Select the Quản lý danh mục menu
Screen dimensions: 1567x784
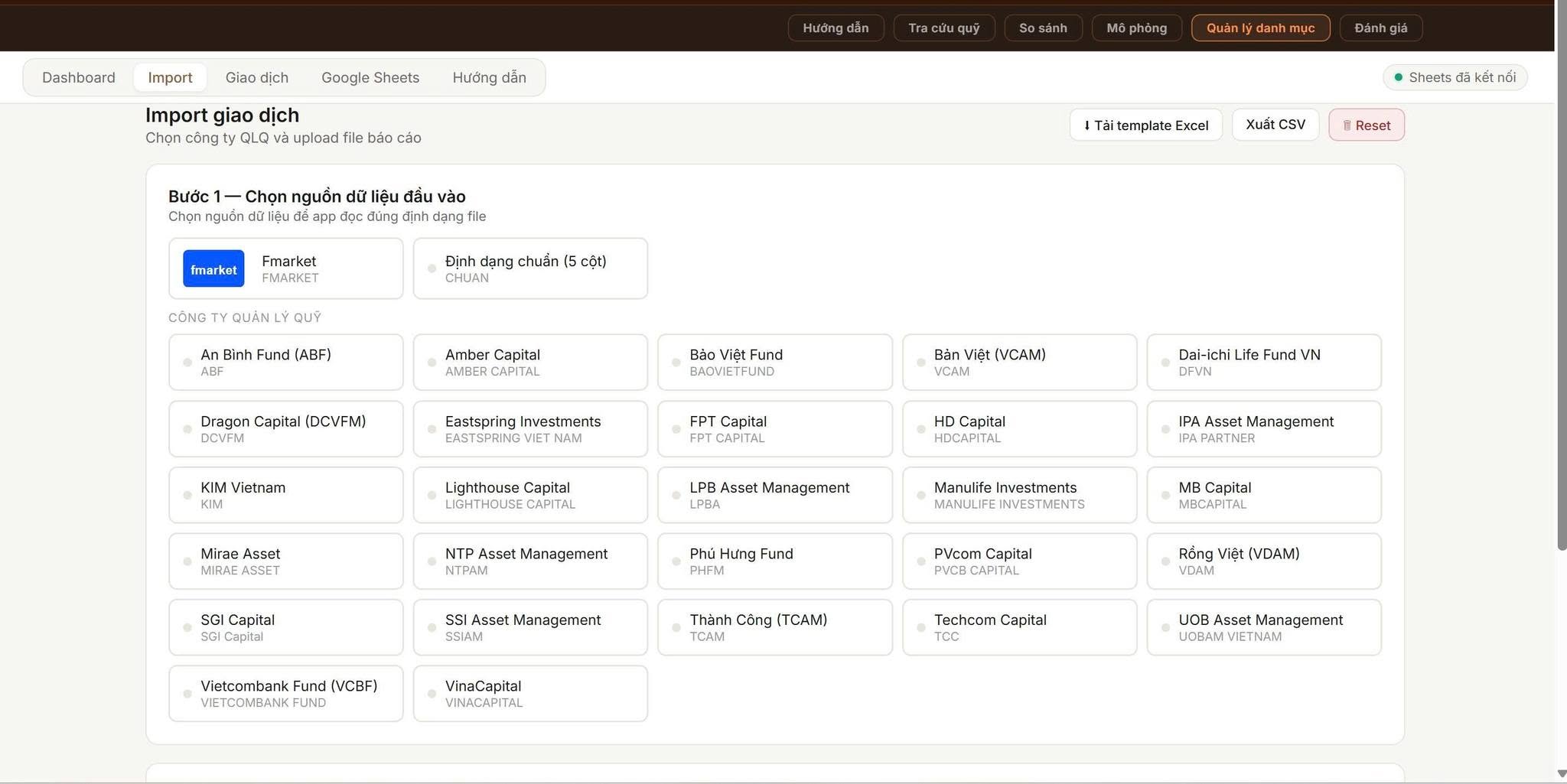(x=1260, y=28)
